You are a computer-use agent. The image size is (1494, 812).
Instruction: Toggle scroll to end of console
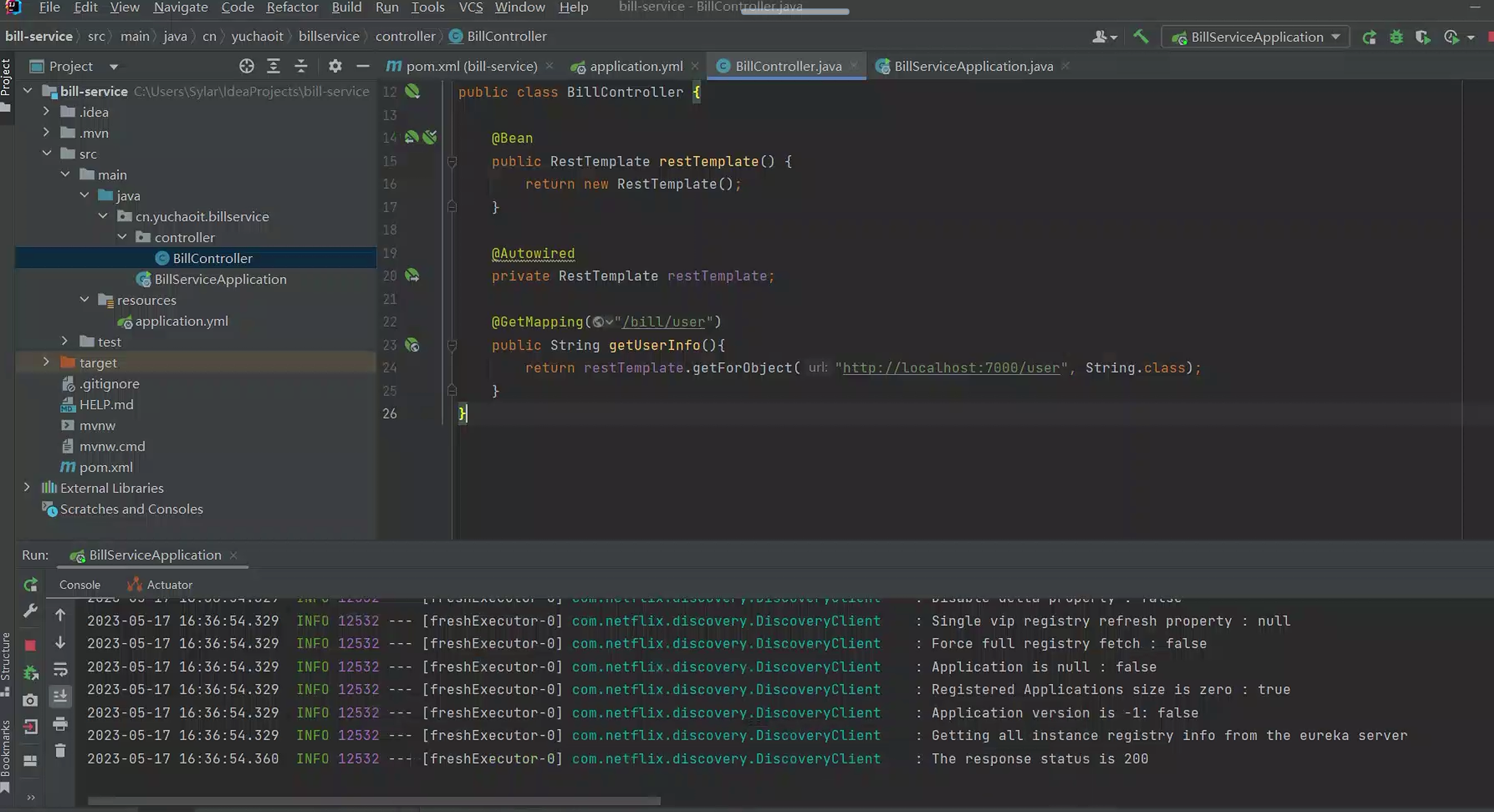point(61,697)
